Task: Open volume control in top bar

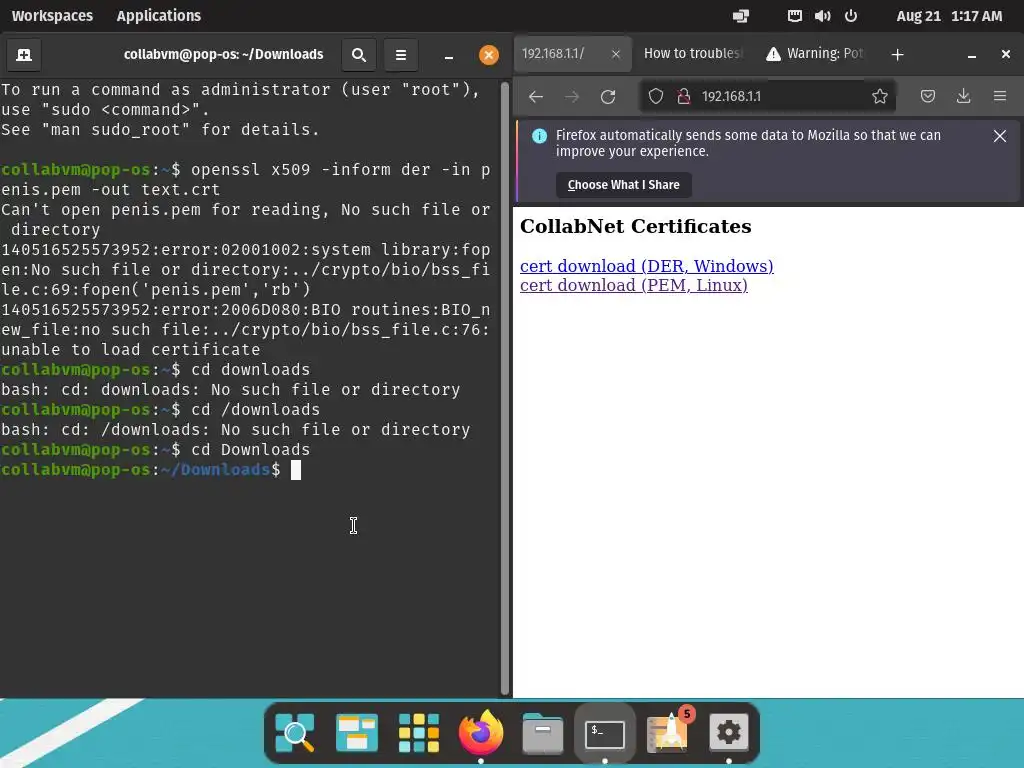Action: pos(822,16)
